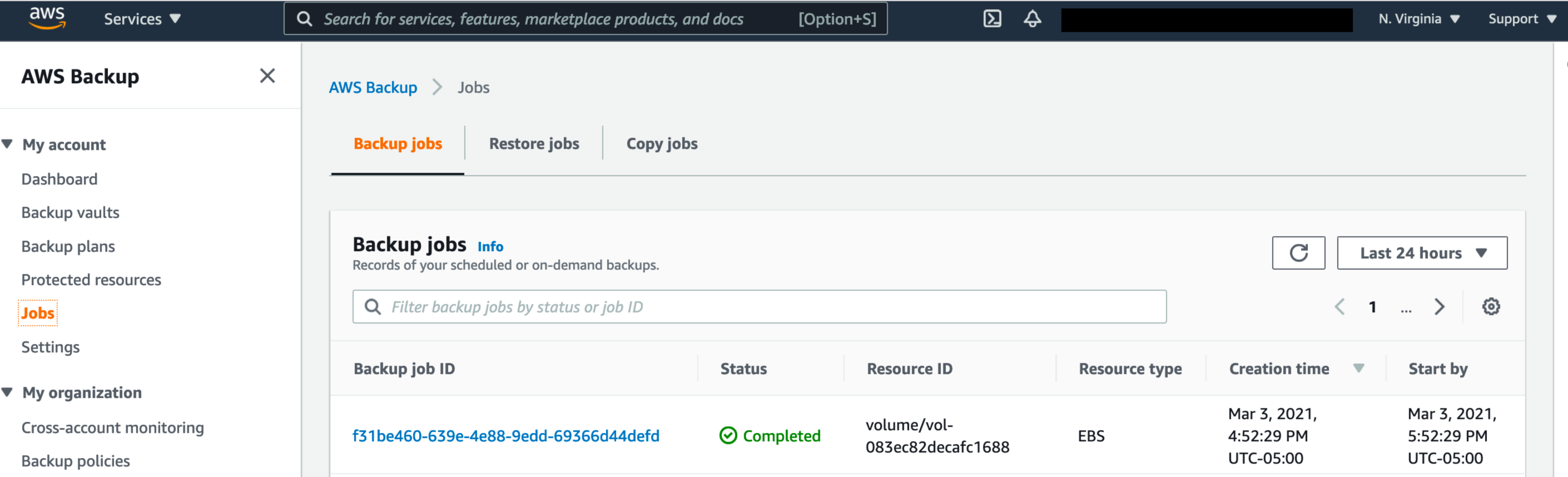Image resolution: width=1568 pixels, height=477 pixels.
Task: Open Backup policies in the sidebar
Action: click(x=76, y=461)
